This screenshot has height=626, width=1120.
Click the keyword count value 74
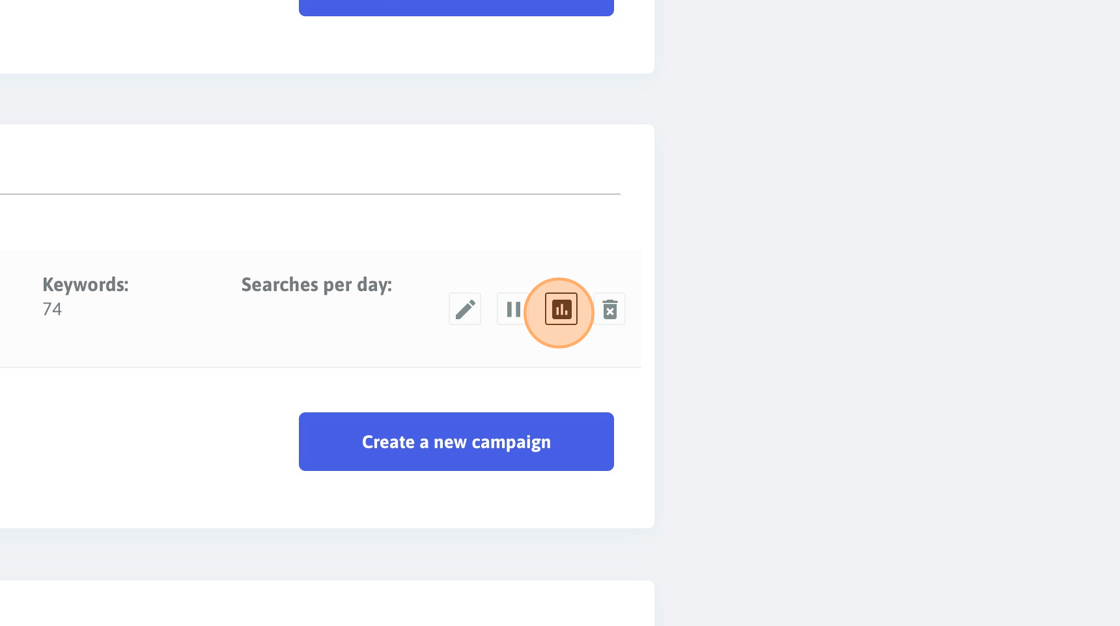52,309
